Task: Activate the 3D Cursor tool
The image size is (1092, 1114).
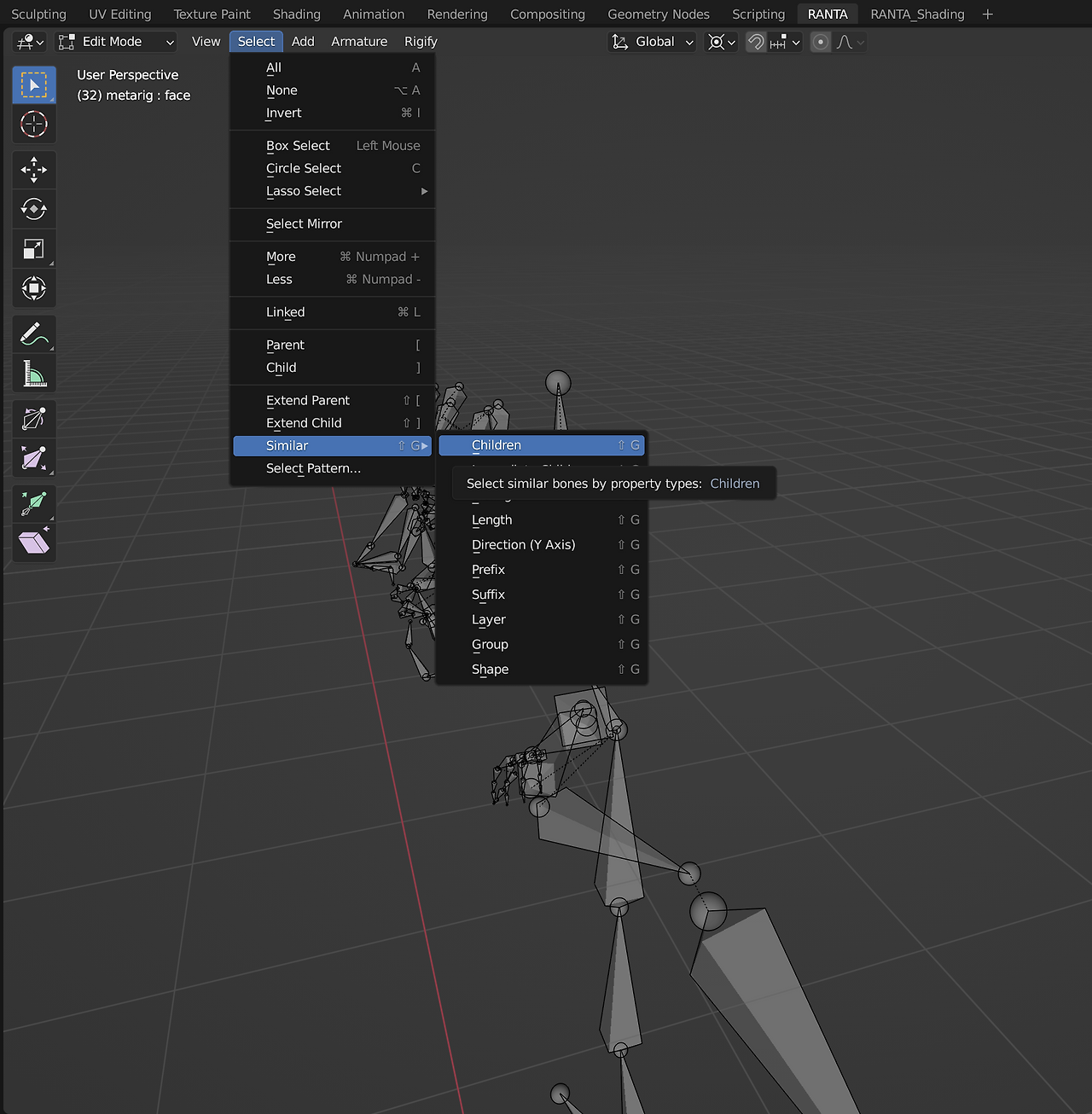Action: (34, 125)
